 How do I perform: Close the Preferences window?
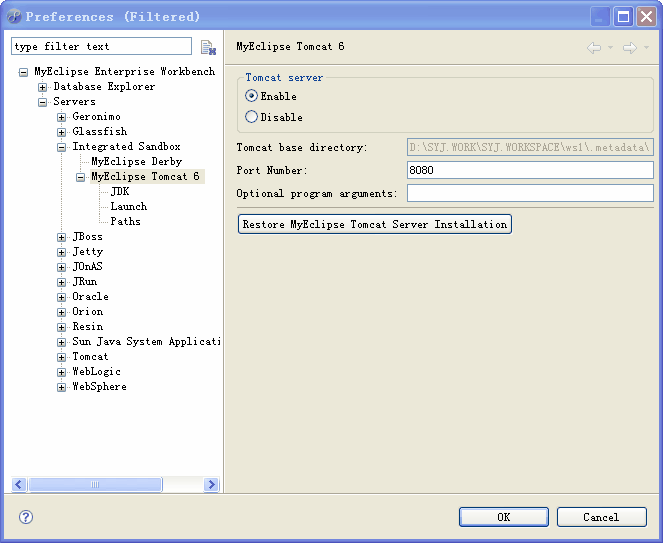coord(646,17)
